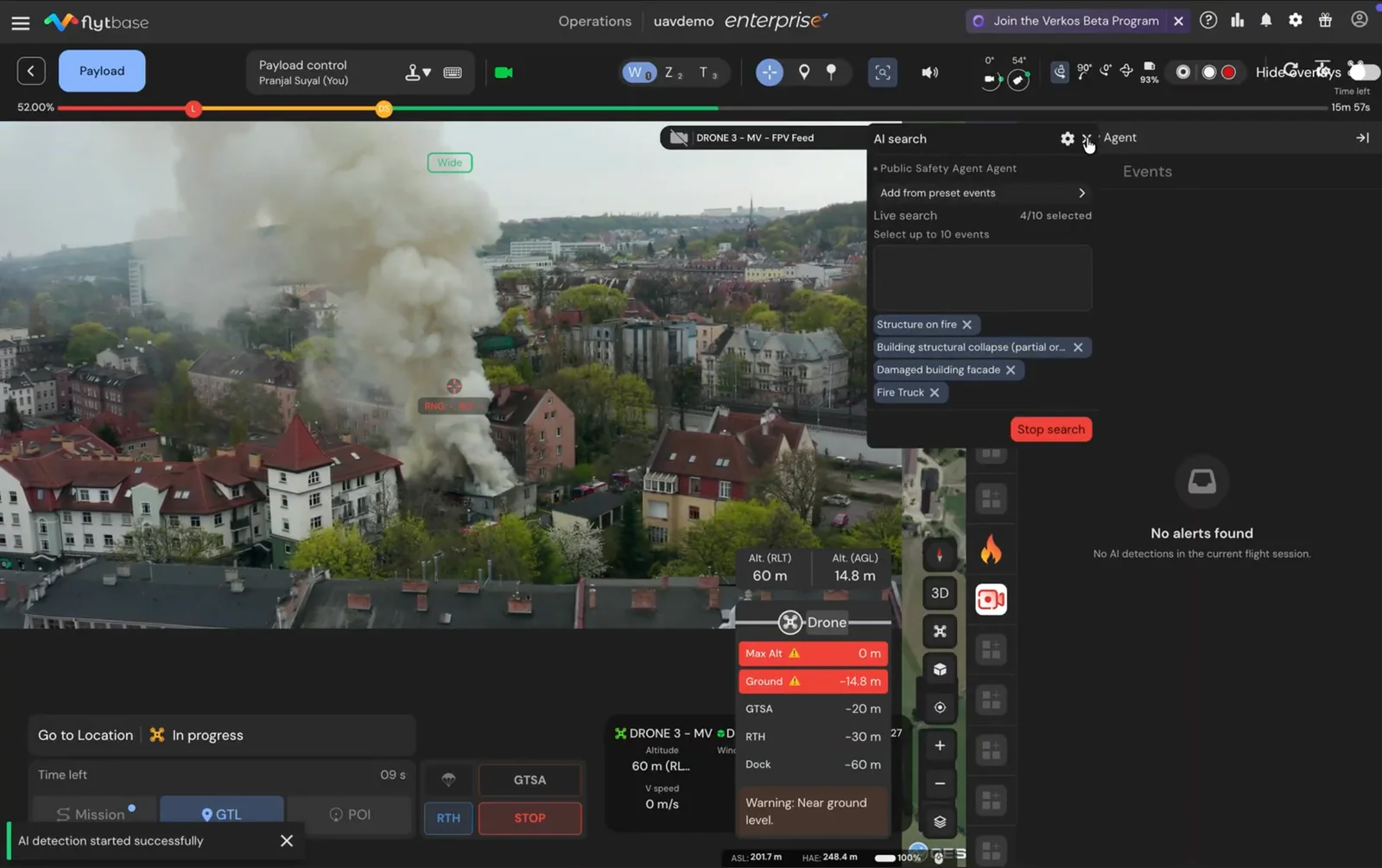Open the fire flame app icon
Image resolution: width=1382 pixels, height=868 pixels.
992,549
